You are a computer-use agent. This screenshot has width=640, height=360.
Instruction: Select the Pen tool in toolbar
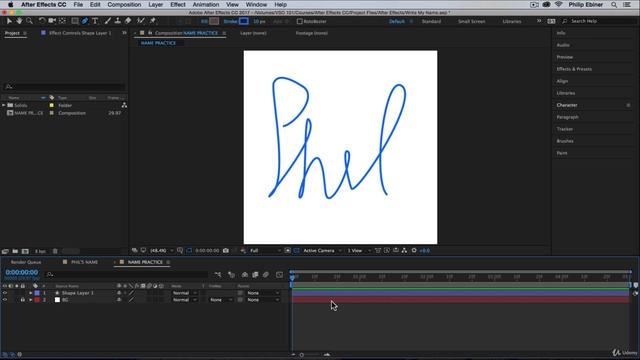tap(84, 21)
